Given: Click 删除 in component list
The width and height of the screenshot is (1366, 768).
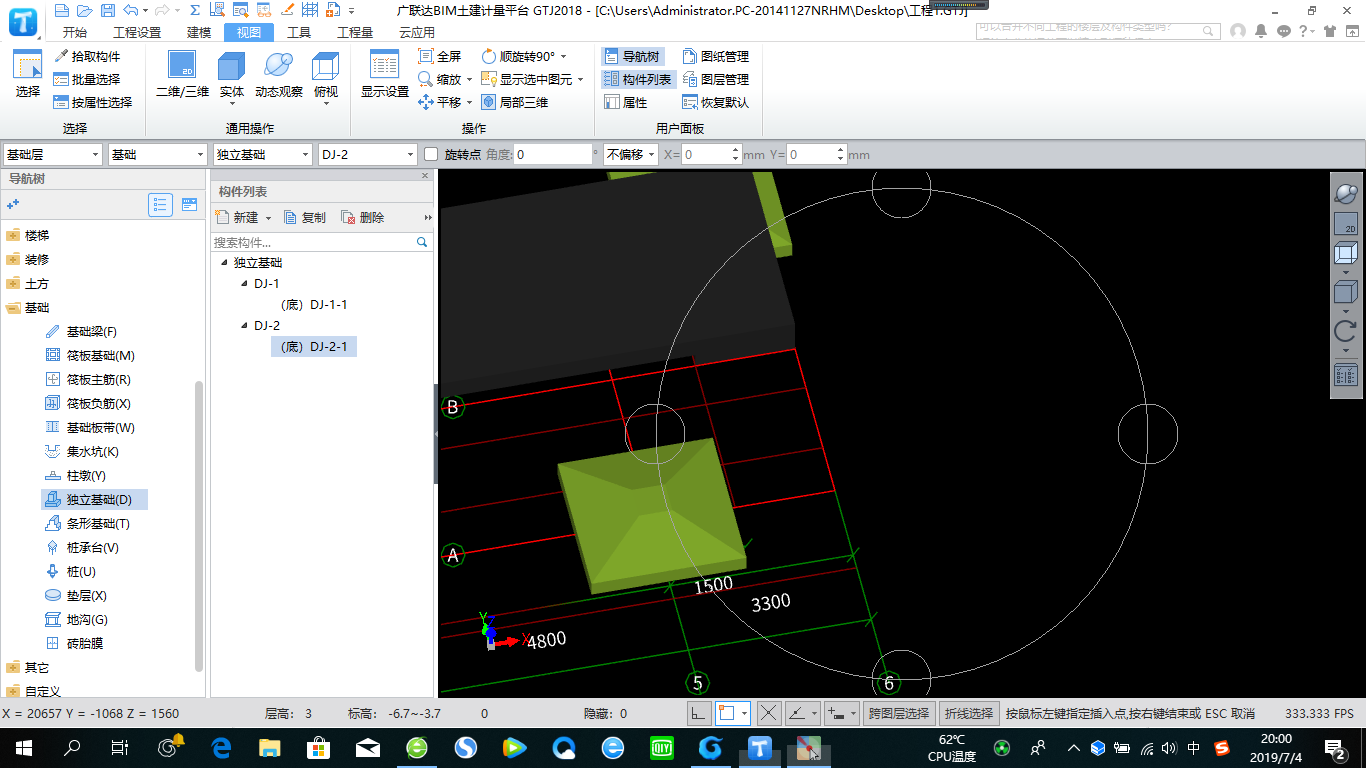Looking at the screenshot, I should click(x=363, y=217).
